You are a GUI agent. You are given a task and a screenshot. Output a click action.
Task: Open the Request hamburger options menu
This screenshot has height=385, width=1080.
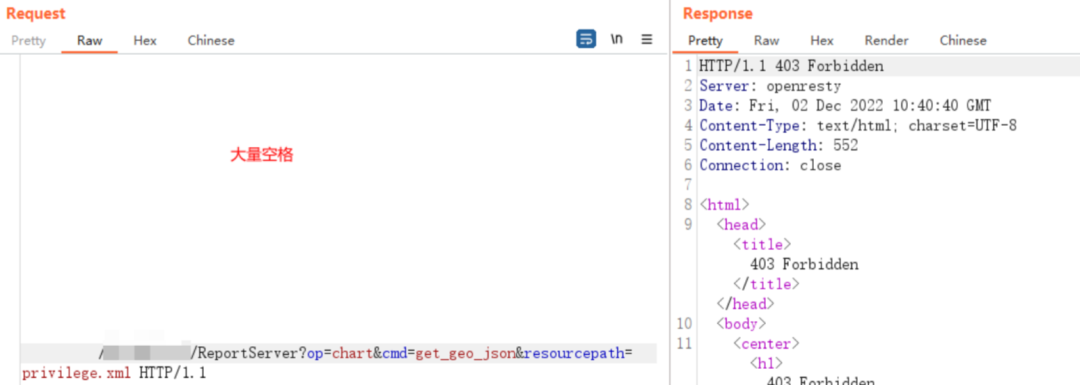[647, 39]
